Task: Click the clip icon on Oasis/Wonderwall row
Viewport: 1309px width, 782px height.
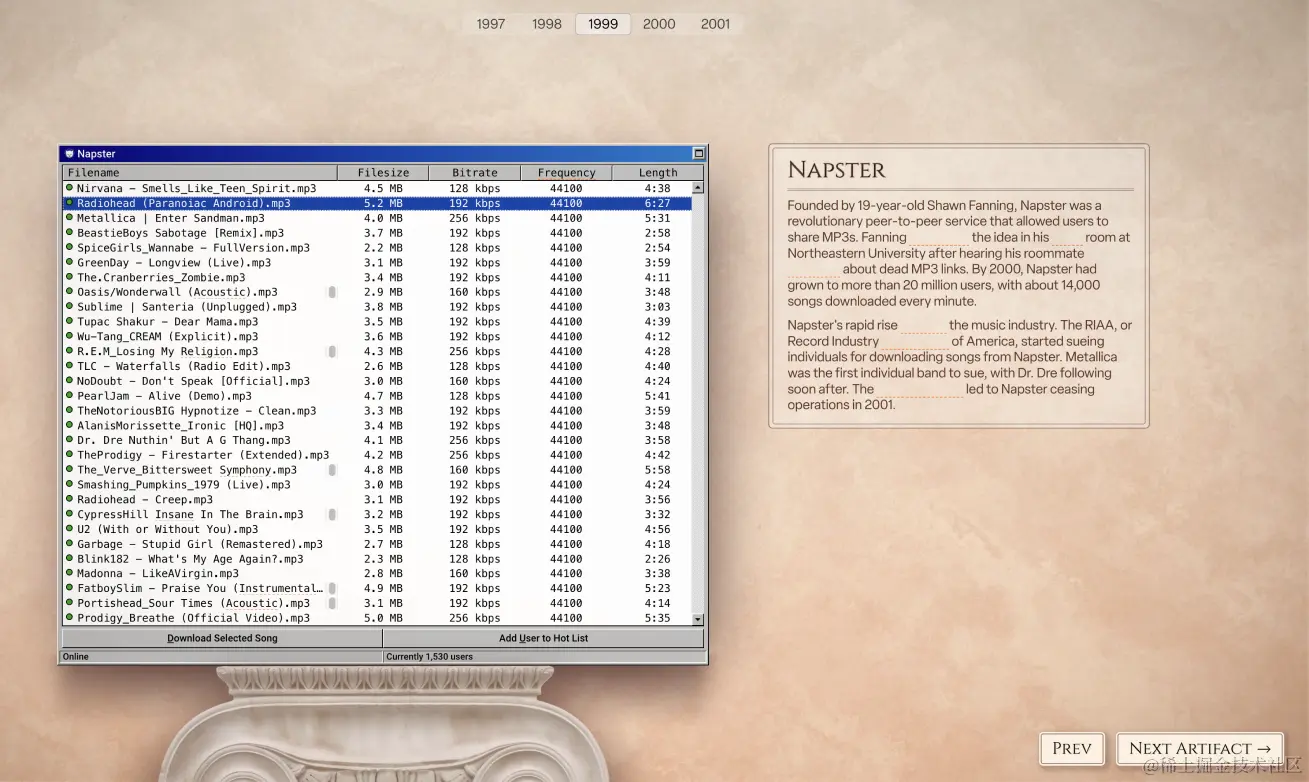Action: coord(332,292)
